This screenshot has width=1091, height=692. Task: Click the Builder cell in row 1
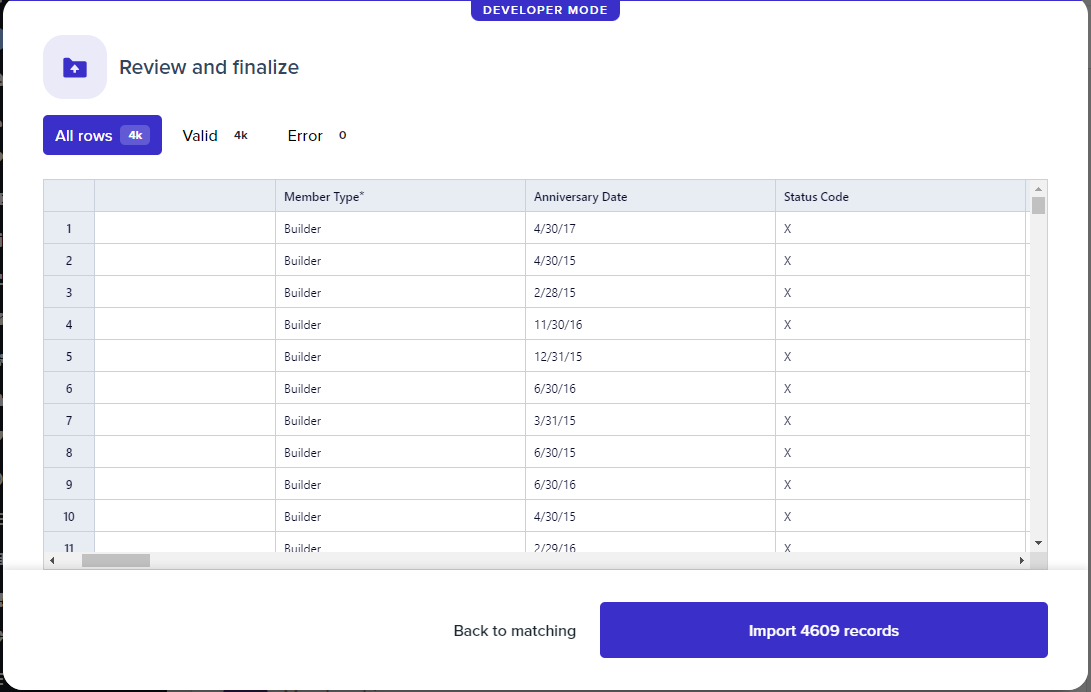click(x=401, y=228)
